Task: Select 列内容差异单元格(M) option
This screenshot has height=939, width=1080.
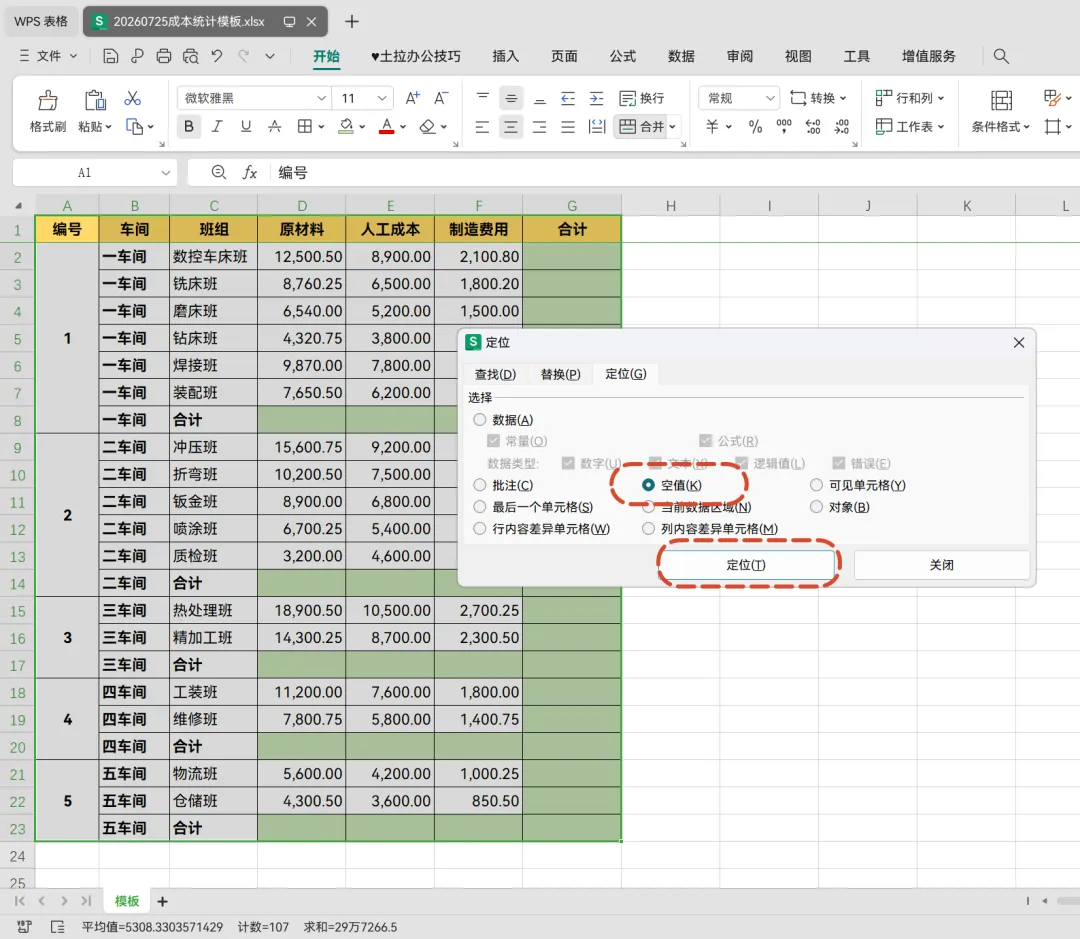Action: pos(648,528)
